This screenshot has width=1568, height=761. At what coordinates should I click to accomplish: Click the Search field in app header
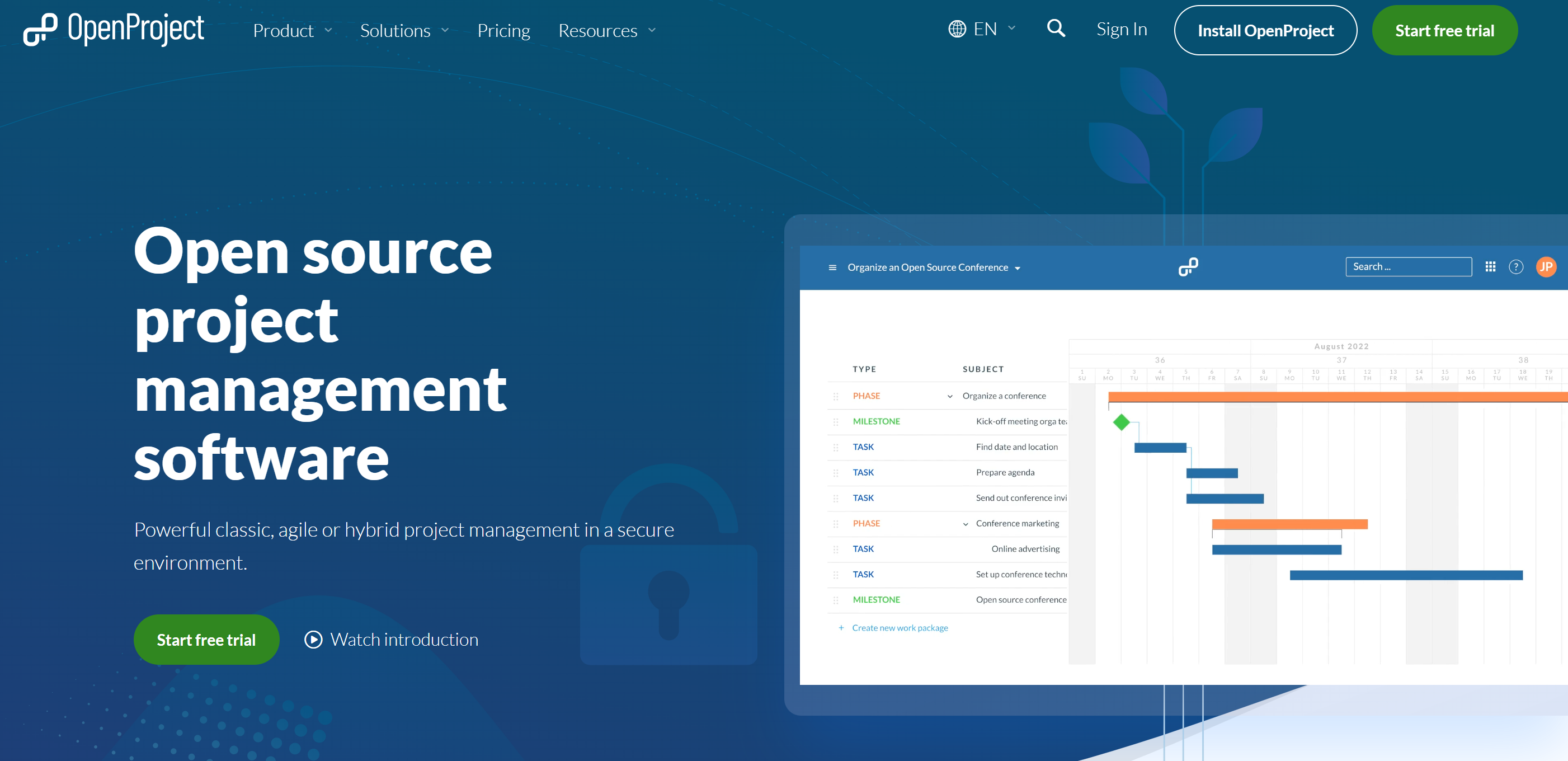(x=1409, y=267)
